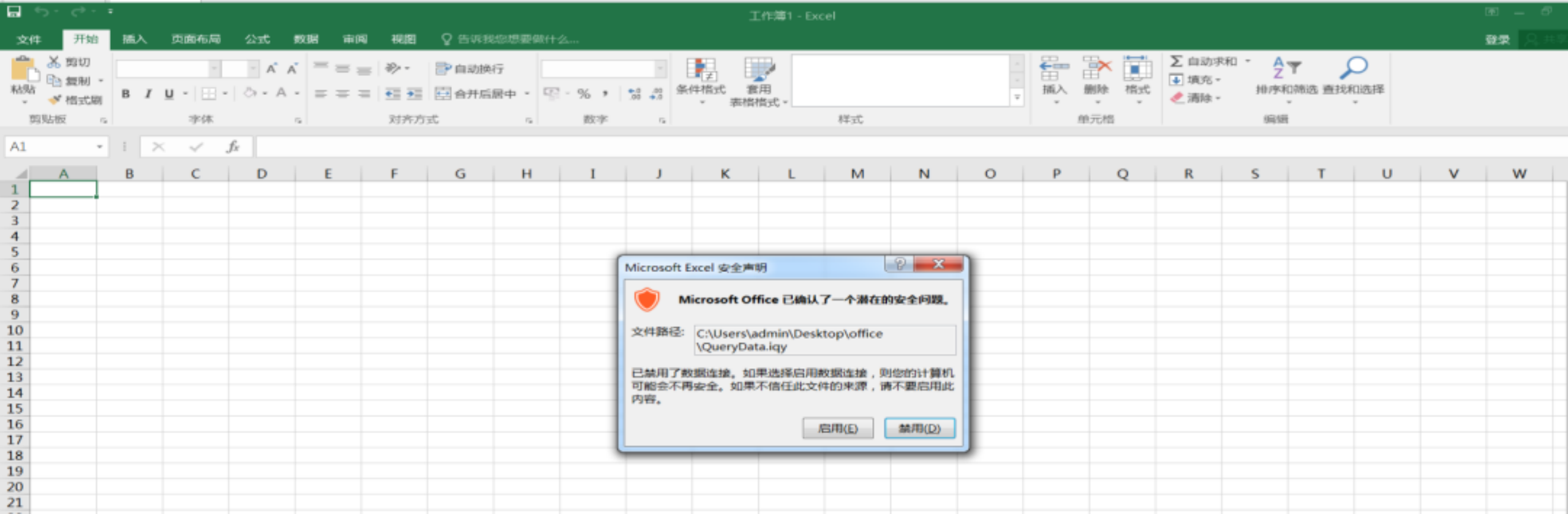The height and width of the screenshot is (514, 1568).
Task: Increase font size with larger A icon
Action: [271, 69]
